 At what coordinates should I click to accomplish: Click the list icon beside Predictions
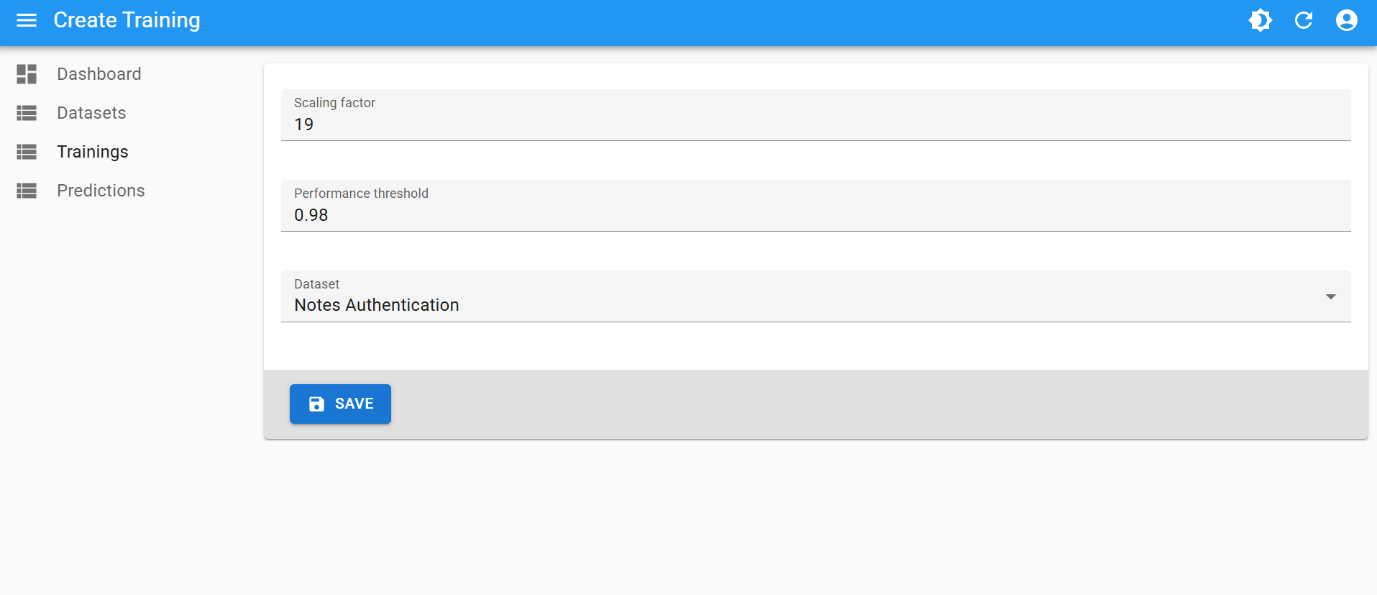27,191
